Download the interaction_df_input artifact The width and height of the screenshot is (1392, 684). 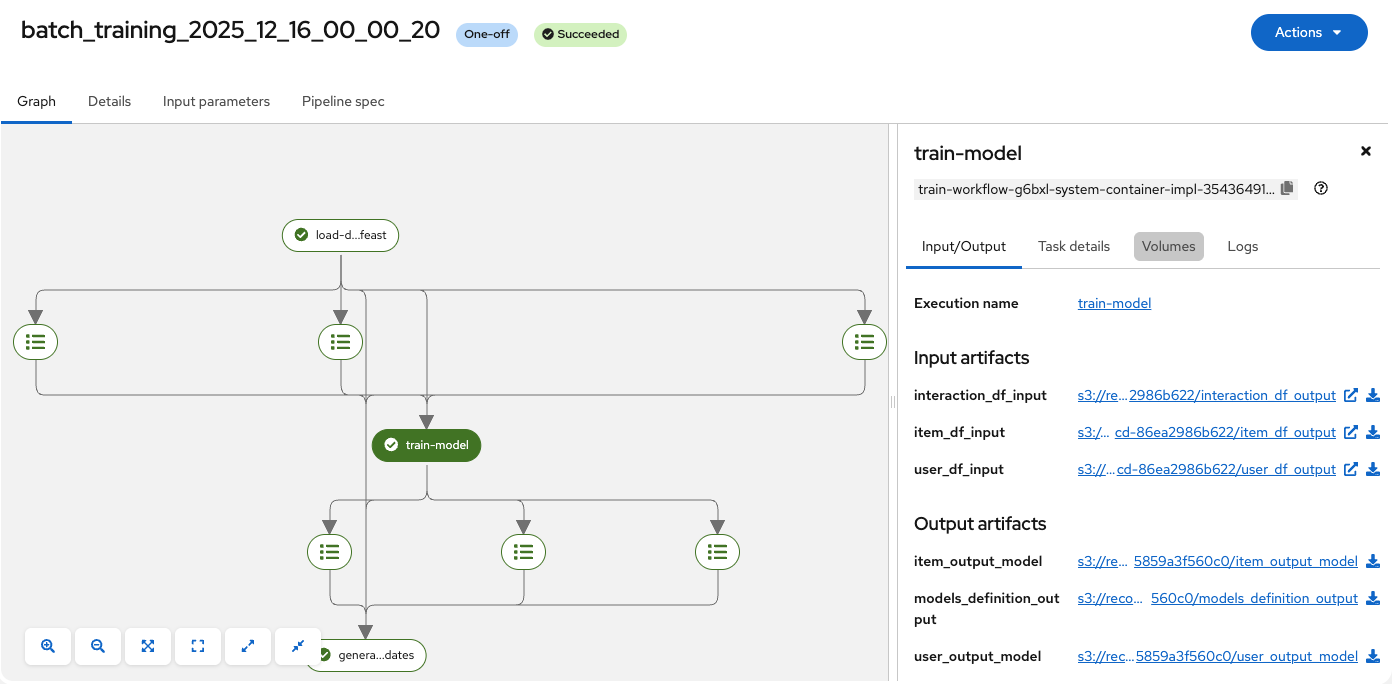(1373, 395)
